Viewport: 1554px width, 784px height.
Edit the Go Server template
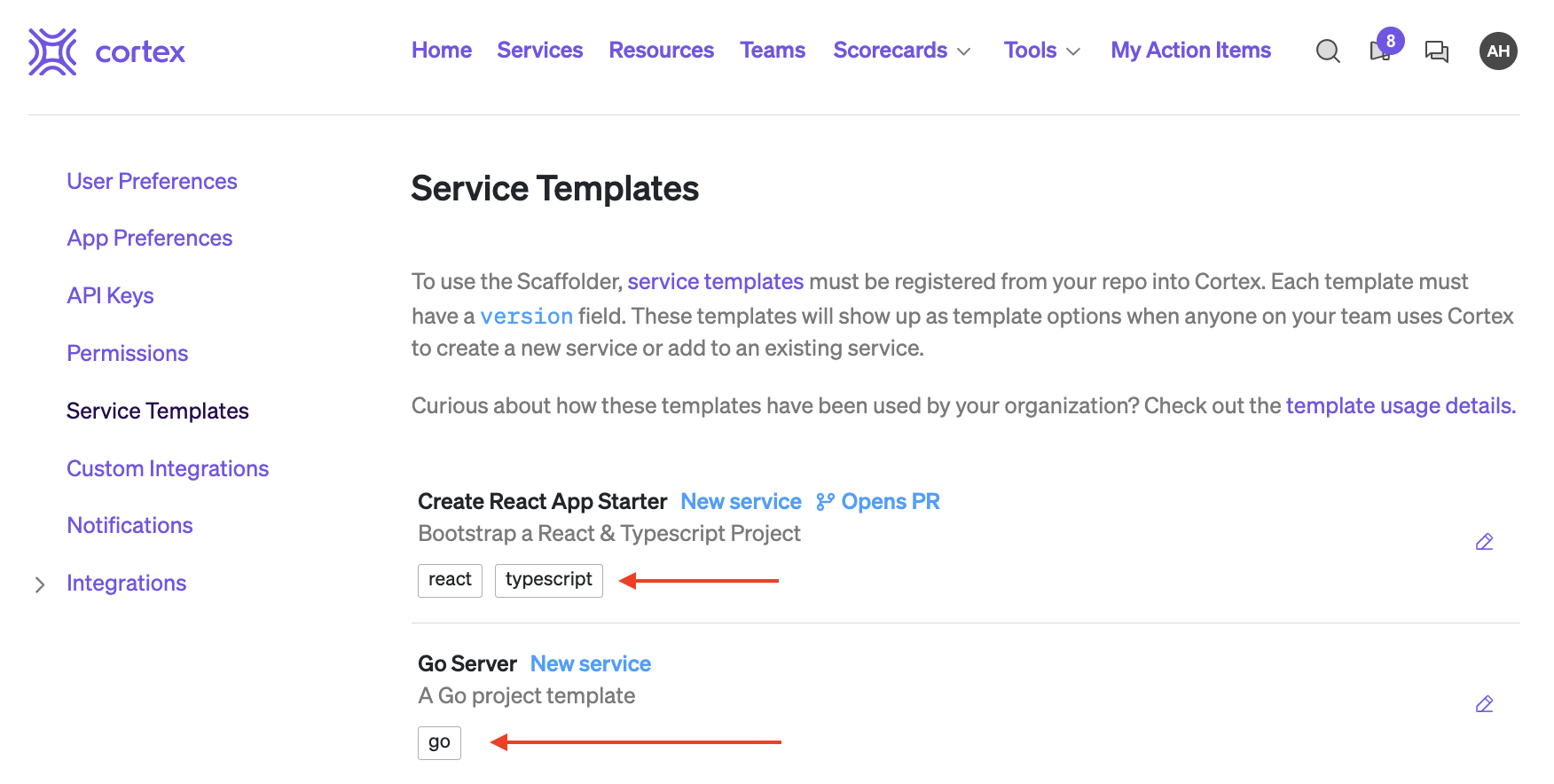point(1485,704)
